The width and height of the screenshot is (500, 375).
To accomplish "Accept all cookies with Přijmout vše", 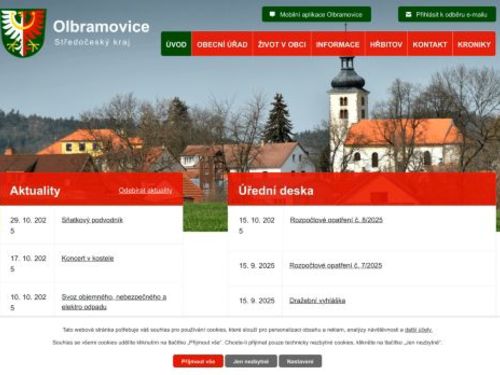I will 198,361.
